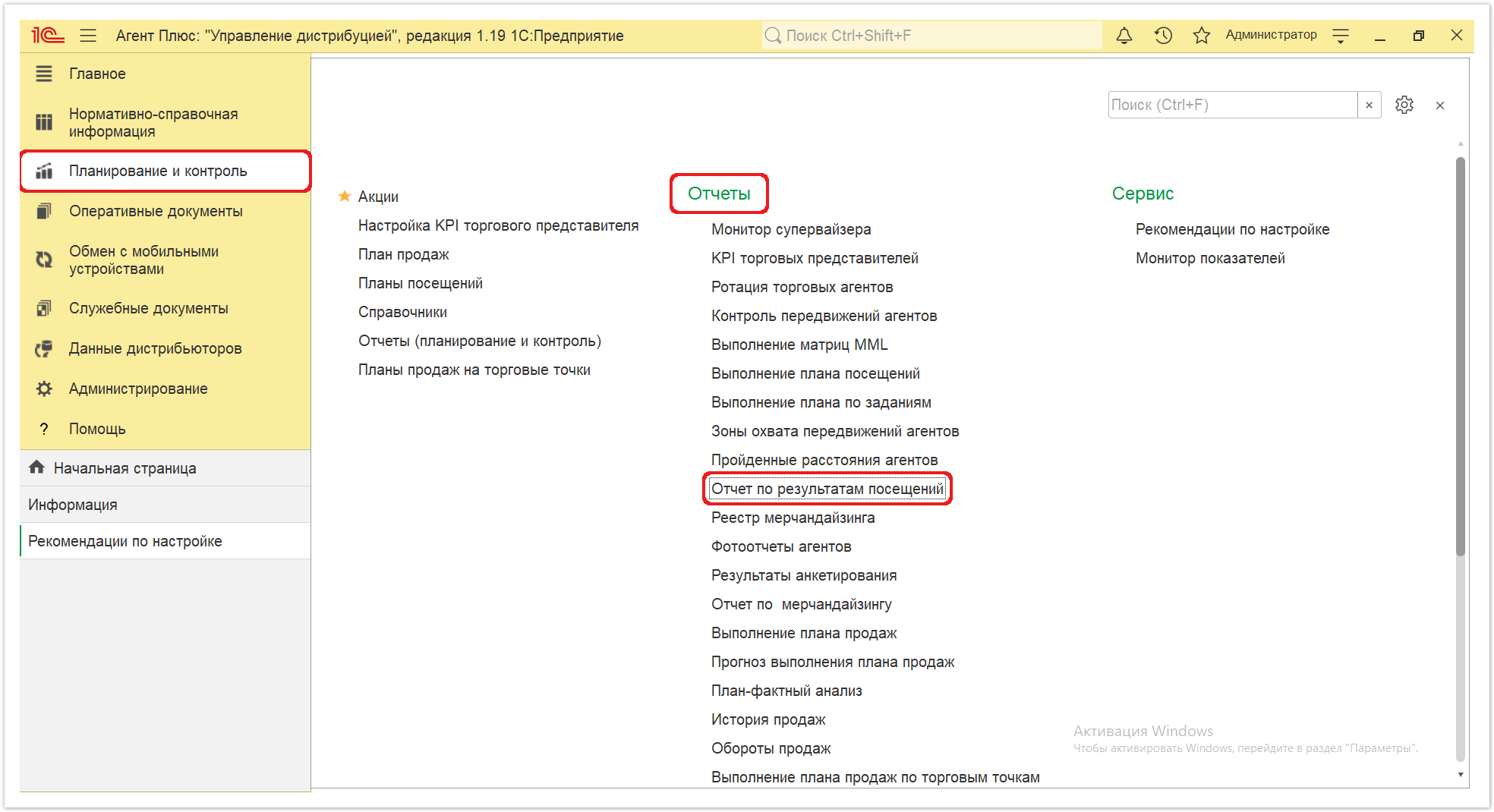Open План-фактный анализ report
Image resolution: width=1494 pixels, height=812 pixels.
click(x=786, y=691)
